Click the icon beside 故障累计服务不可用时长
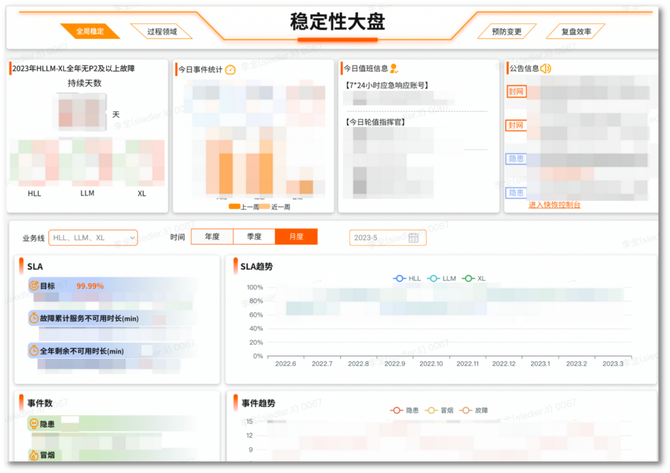 pyautogui.click(x=34, y=318)
